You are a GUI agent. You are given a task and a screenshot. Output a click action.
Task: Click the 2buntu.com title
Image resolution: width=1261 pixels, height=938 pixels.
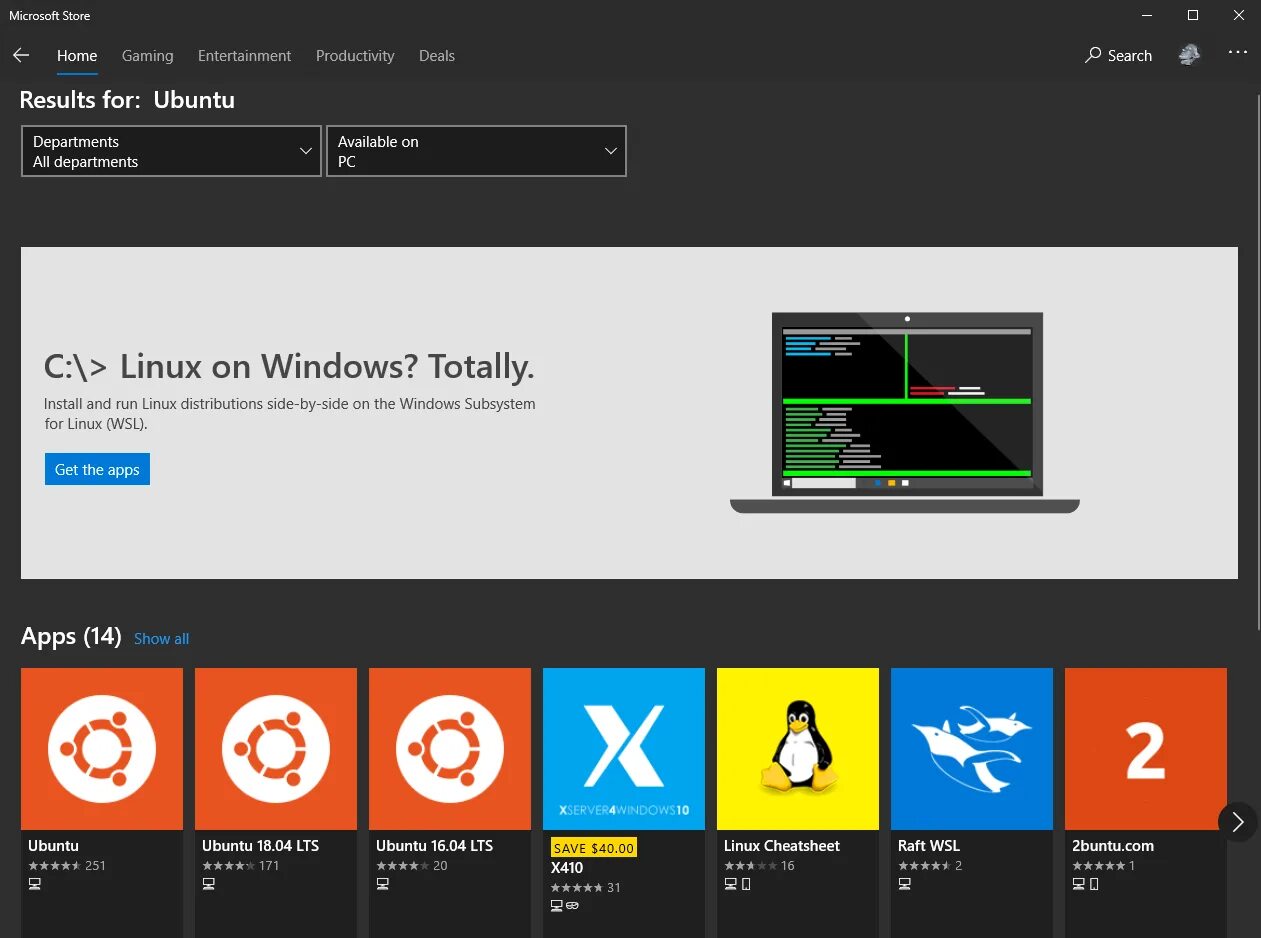pos(1113,846)
